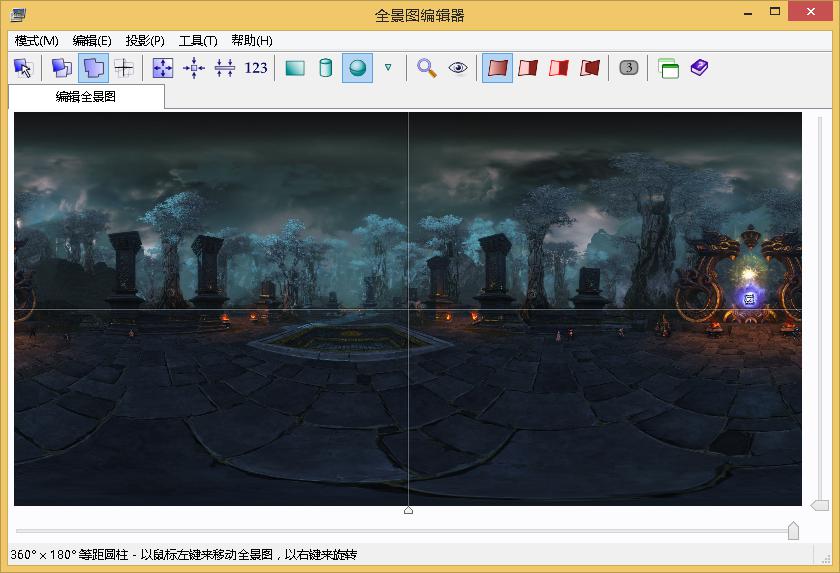
Task: Select the third red panel icon
Action: click(559, 68)
